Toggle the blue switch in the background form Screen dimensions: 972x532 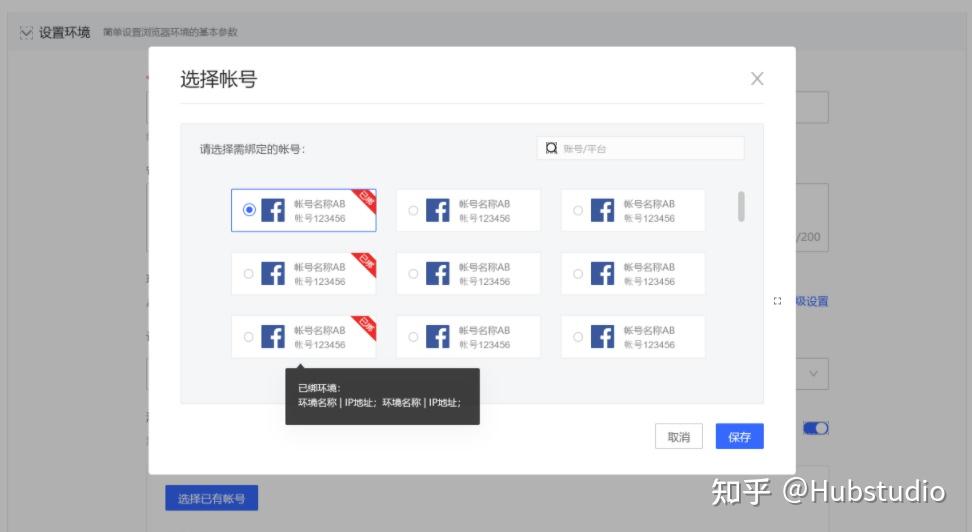816,428
